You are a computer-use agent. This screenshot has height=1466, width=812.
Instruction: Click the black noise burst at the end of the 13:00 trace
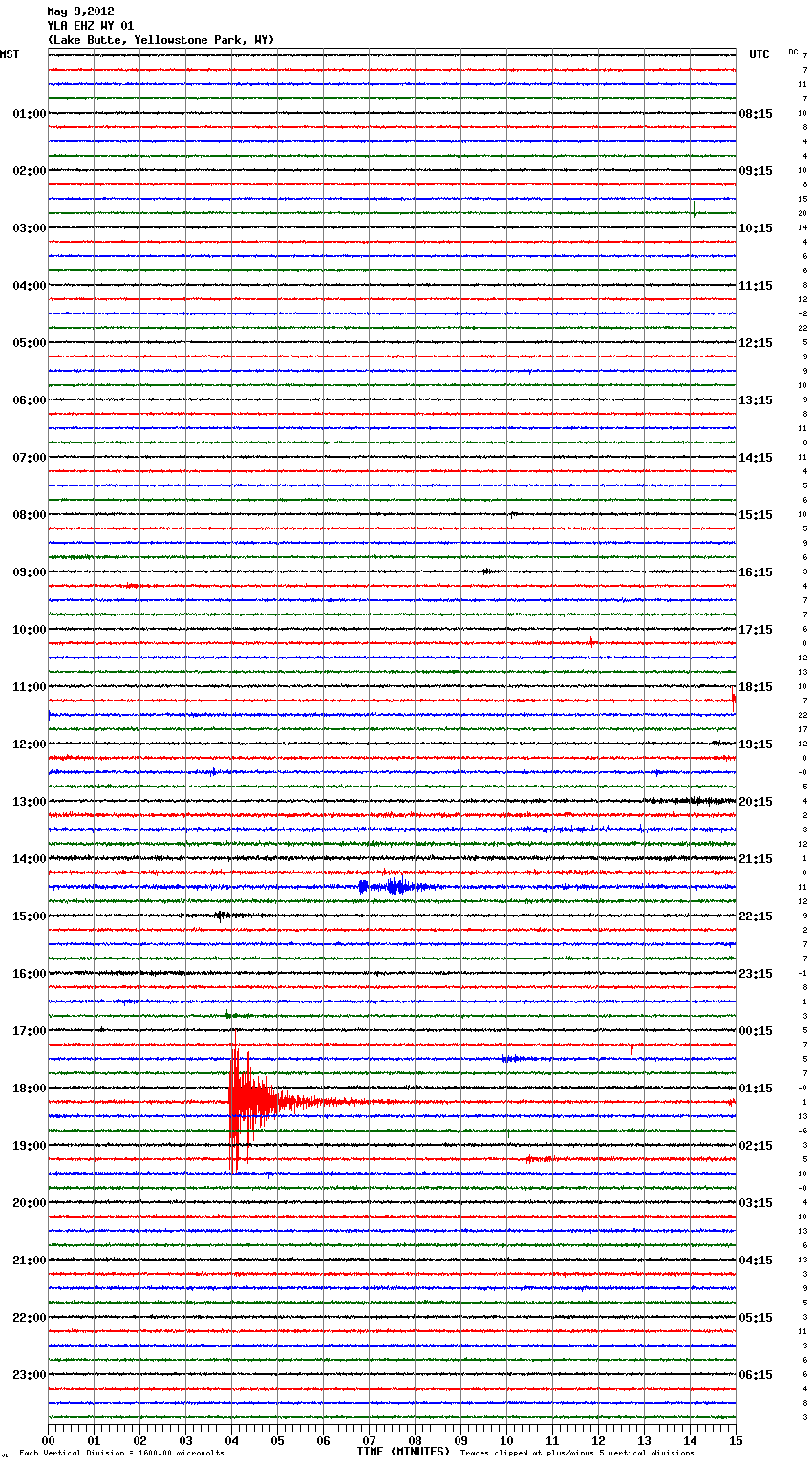click(693, 801)
